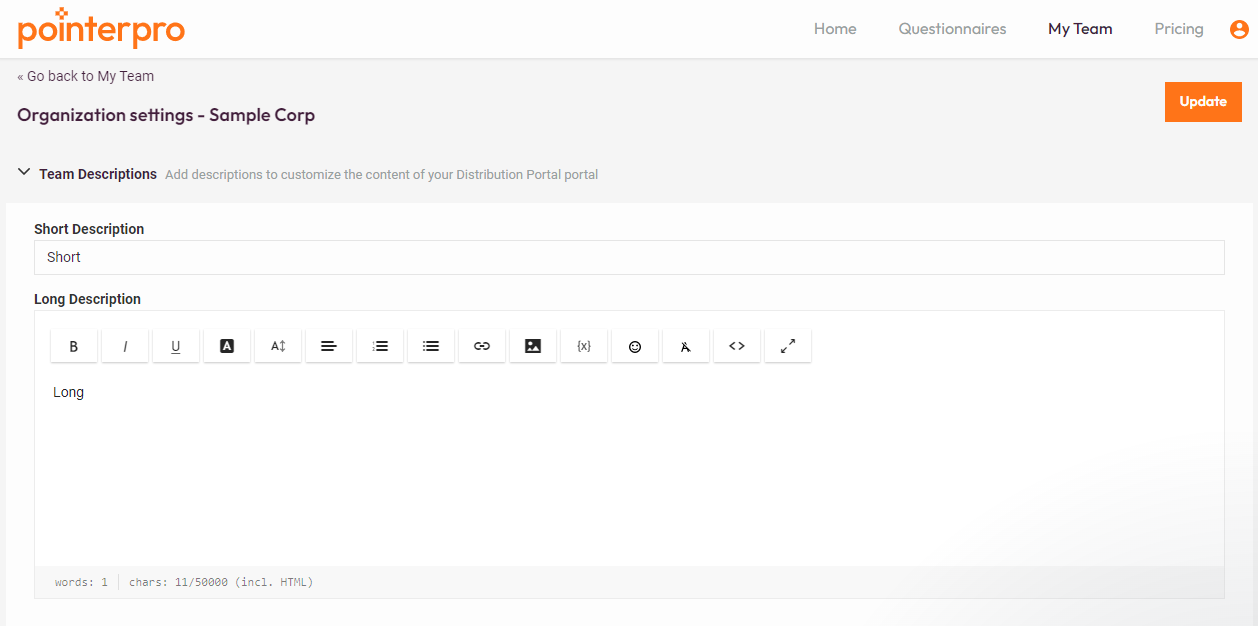Switch to HTML code view
1258x626 pixels.
click(736, 345)
